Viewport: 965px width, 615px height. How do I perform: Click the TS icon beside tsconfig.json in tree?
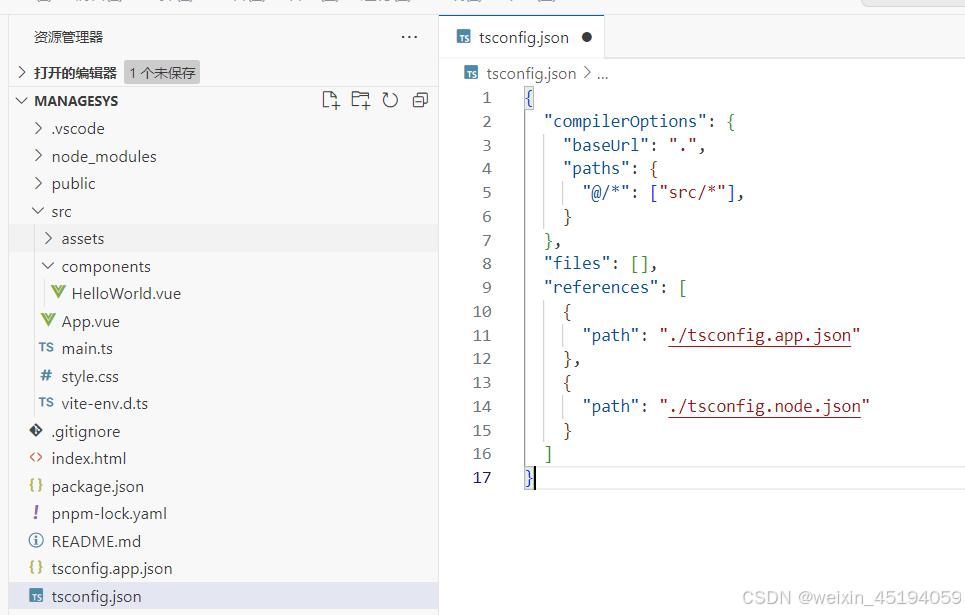tap(36, 596)
